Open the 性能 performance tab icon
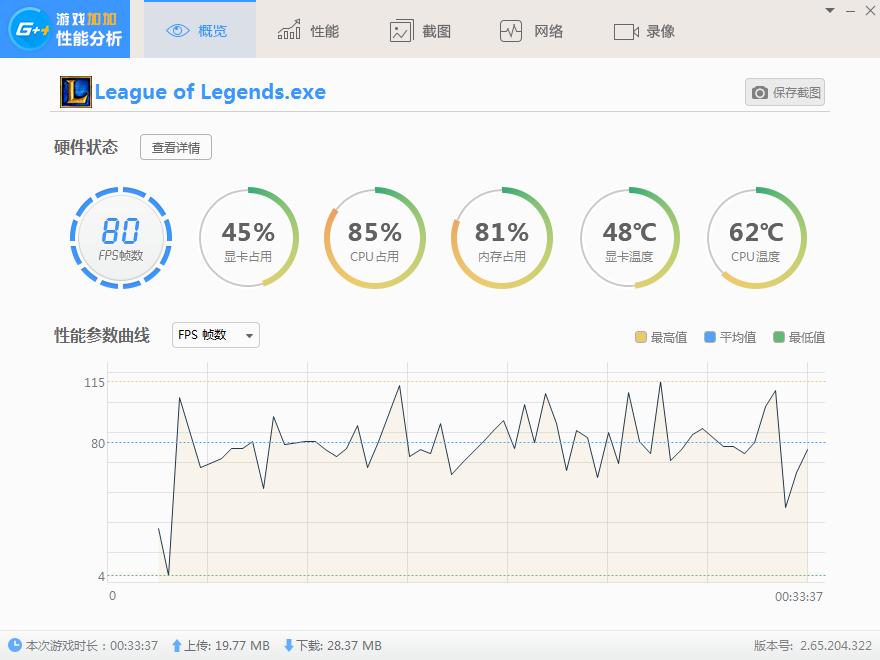Image resolution: width=880 pixels, height=660 pixels. pos(290,30)
